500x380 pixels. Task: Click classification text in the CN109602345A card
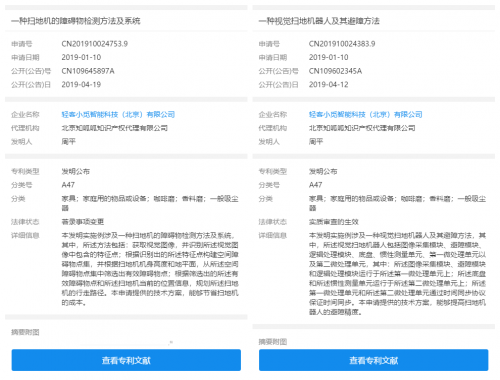click(x=397, y=203)
